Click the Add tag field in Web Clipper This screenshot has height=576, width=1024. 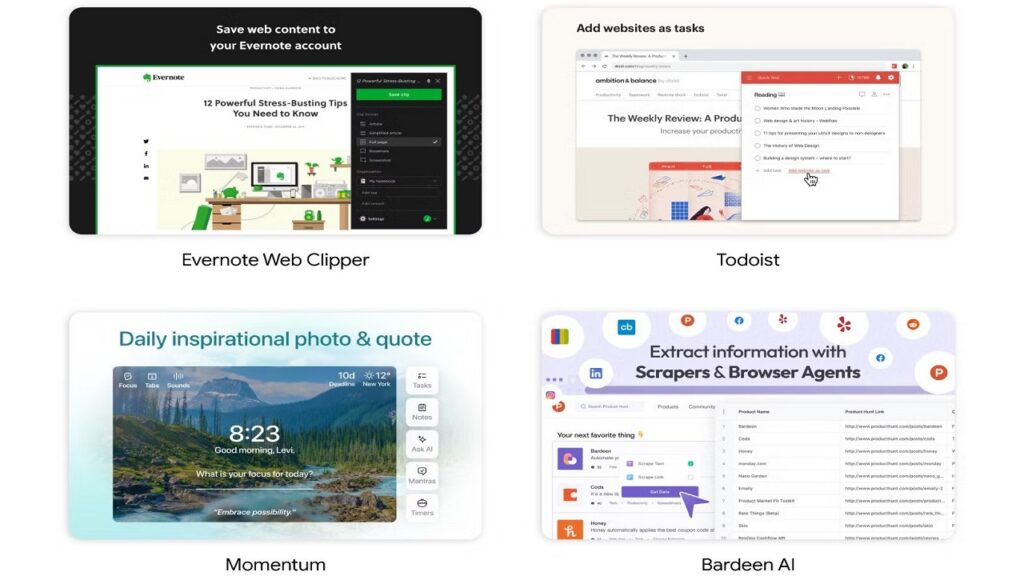tap(398, 193)
